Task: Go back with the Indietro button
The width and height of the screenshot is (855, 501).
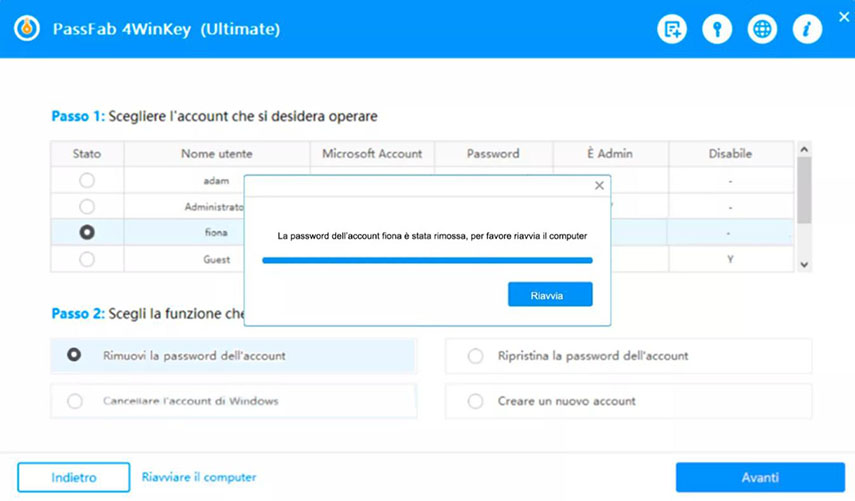Action: coord(73,477)
